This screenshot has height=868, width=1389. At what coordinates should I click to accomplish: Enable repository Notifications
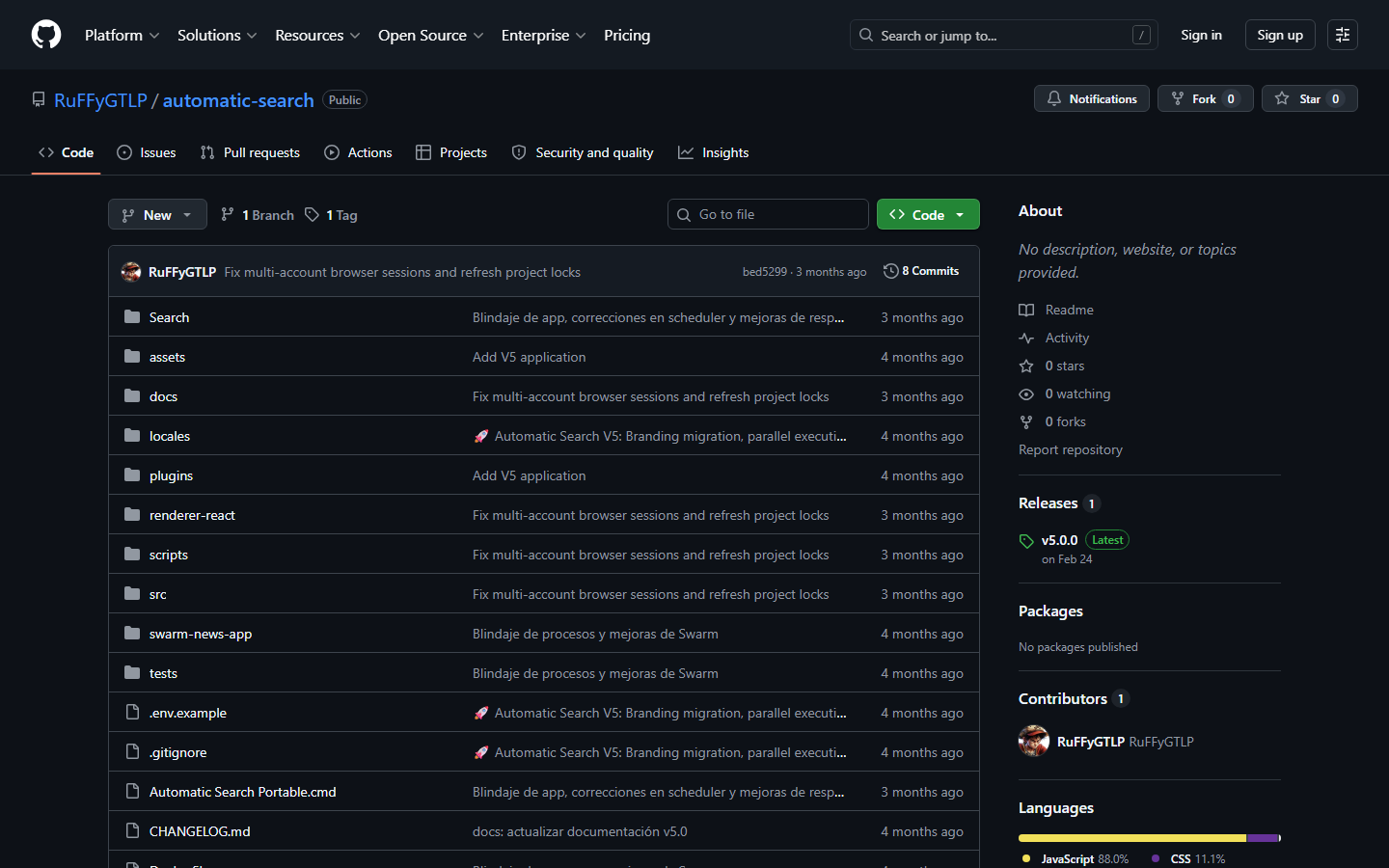click(1092, 98)
